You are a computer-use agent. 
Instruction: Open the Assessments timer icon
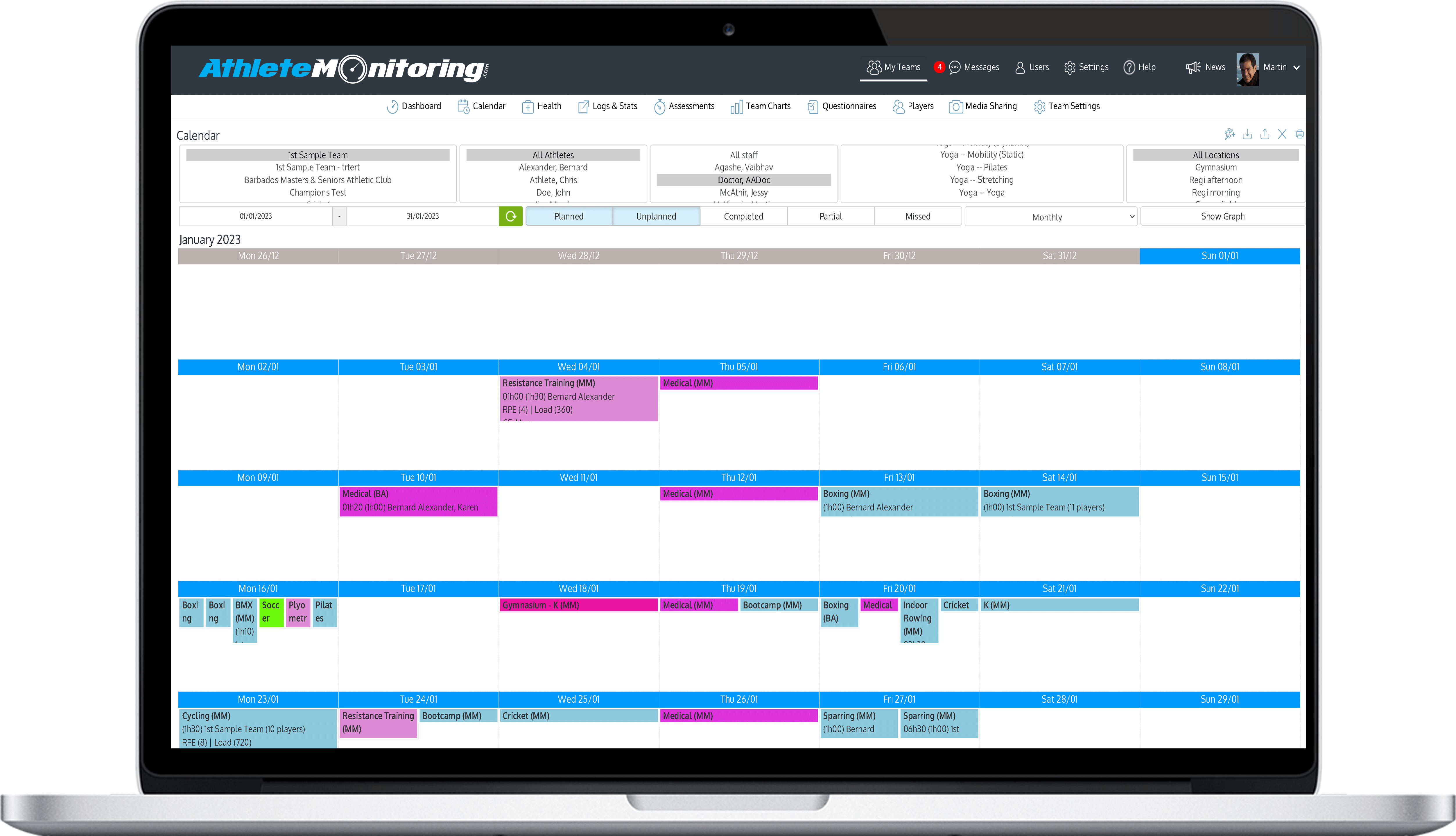point(660,106)
